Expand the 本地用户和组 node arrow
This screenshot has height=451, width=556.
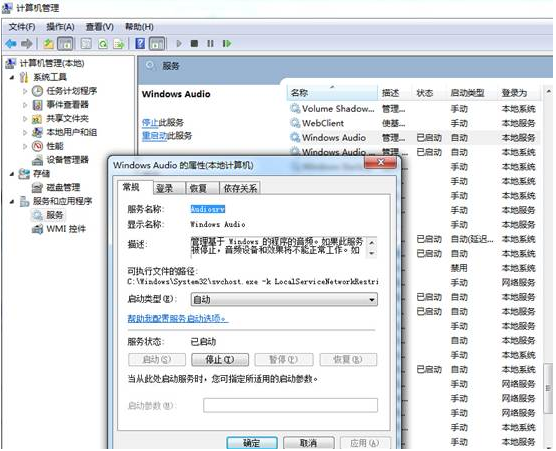click(25, 133)
